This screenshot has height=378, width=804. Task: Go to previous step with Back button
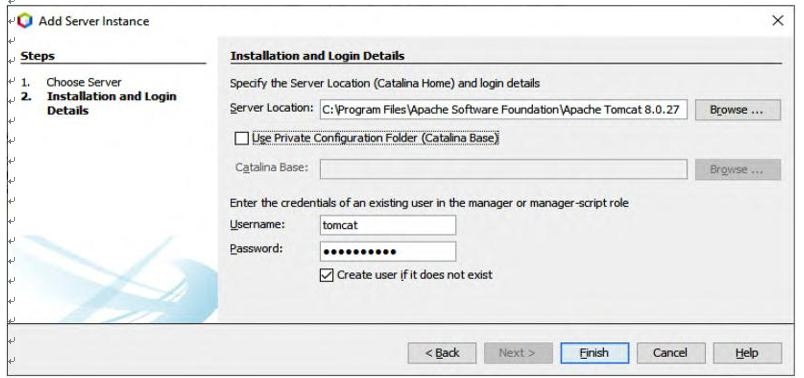point(441,353)
